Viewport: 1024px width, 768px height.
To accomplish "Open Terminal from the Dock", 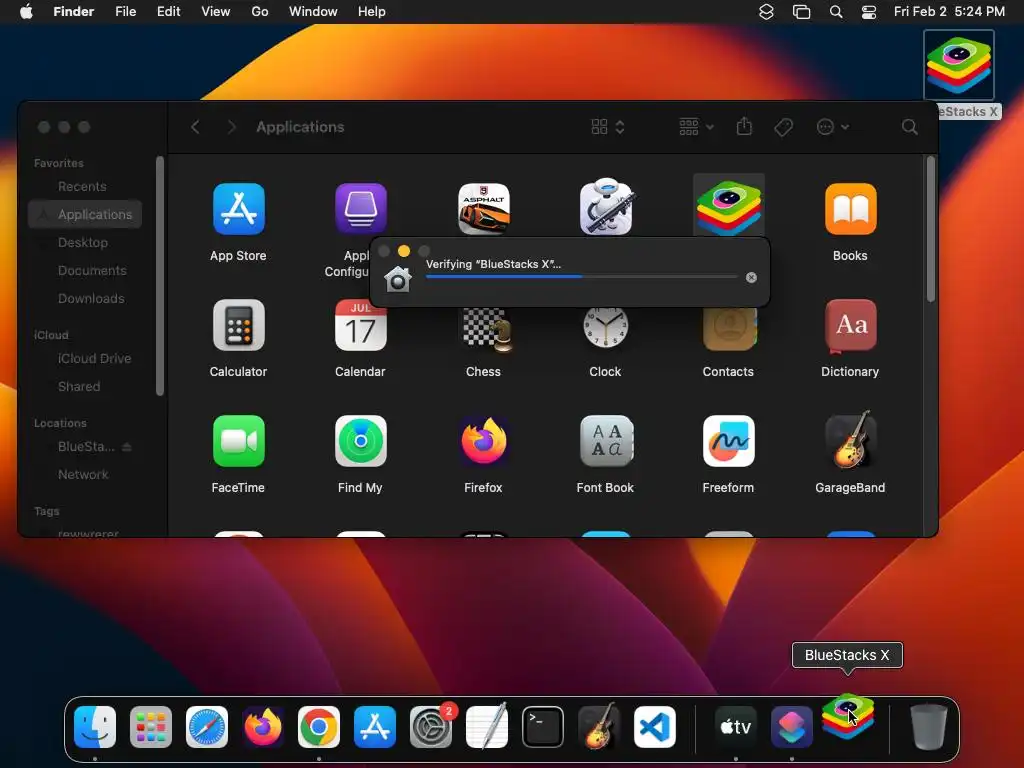I will tap(543, 727).
